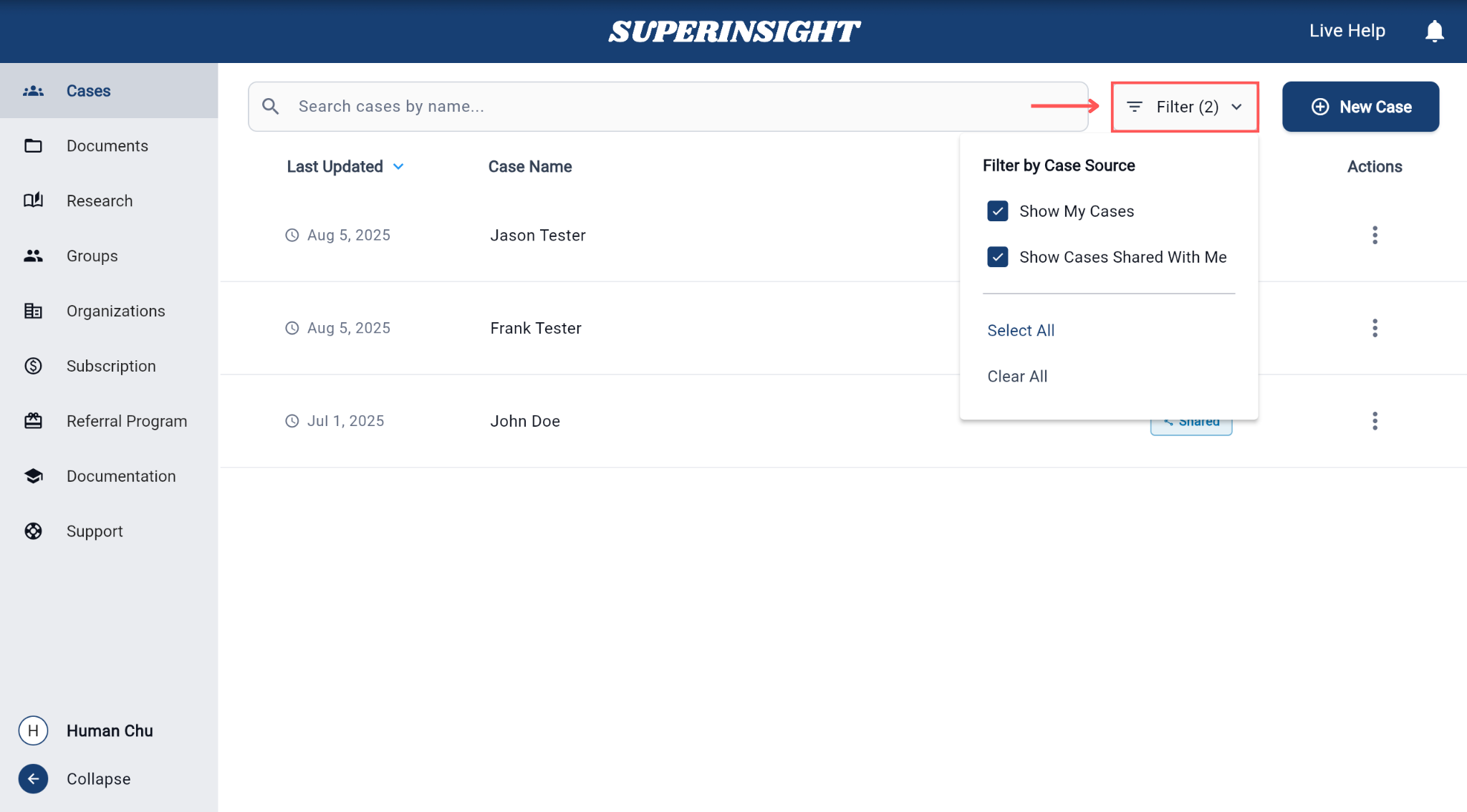Open the John Doe case

[525, 421]
